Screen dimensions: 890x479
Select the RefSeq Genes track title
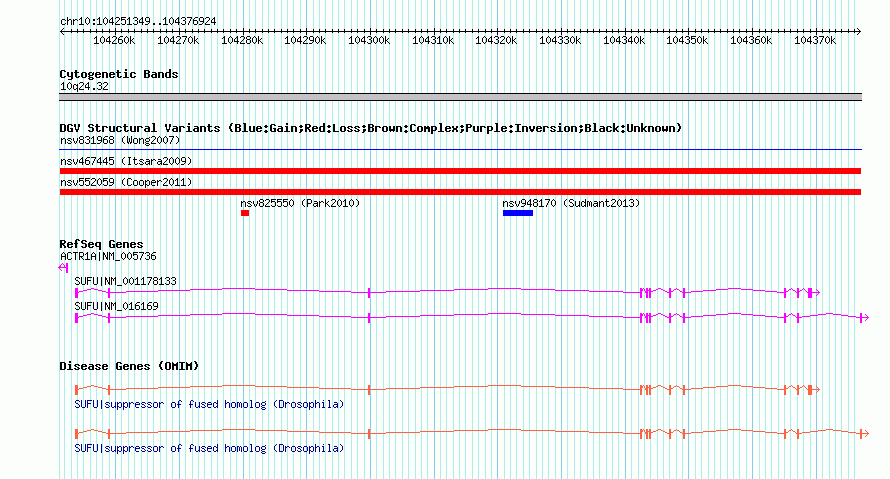click(x=101, y=244)
